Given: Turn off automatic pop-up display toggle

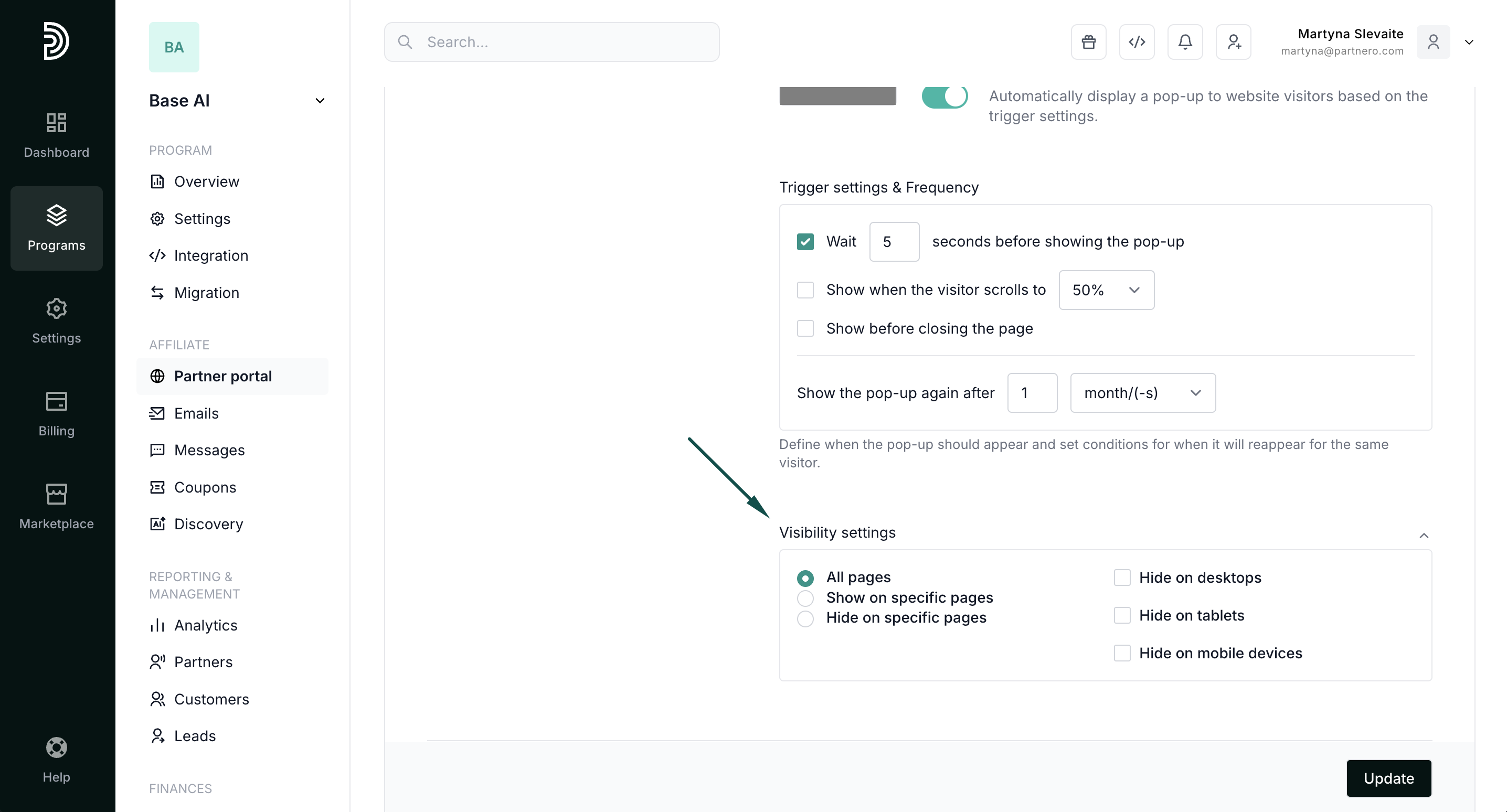Looking at the screenshot, I should click(x=944, y=97).
